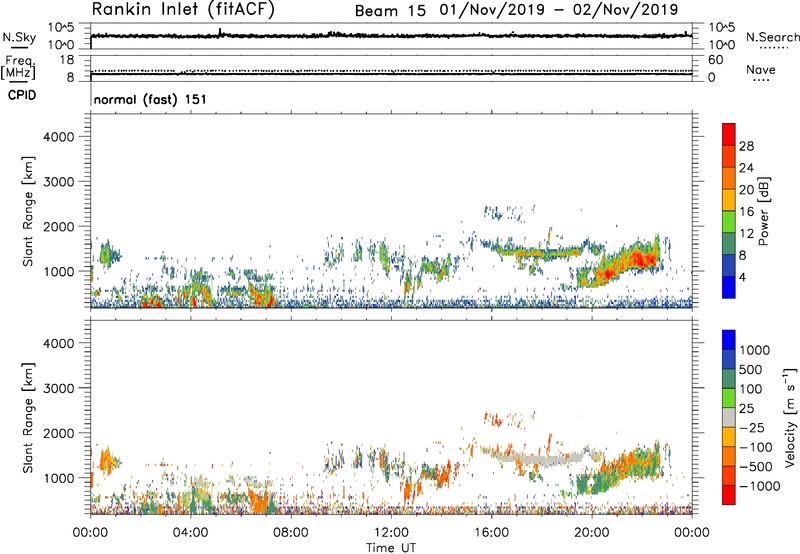Click the '04:00' time axis label

coord(190,533)
